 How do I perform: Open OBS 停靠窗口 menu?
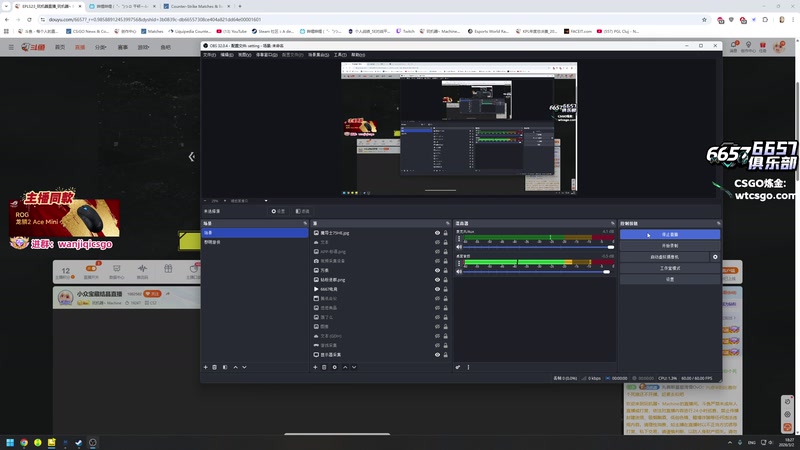266,55
